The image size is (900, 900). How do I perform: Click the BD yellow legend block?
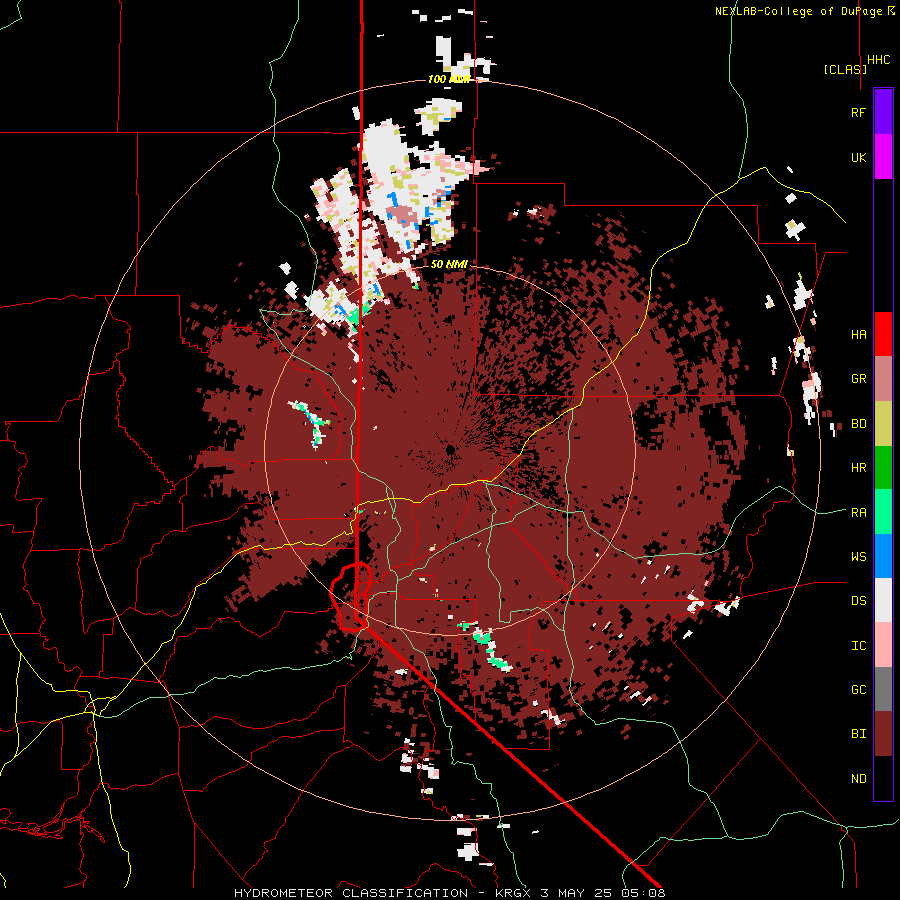pyautogui.click(x=883, y=424)
